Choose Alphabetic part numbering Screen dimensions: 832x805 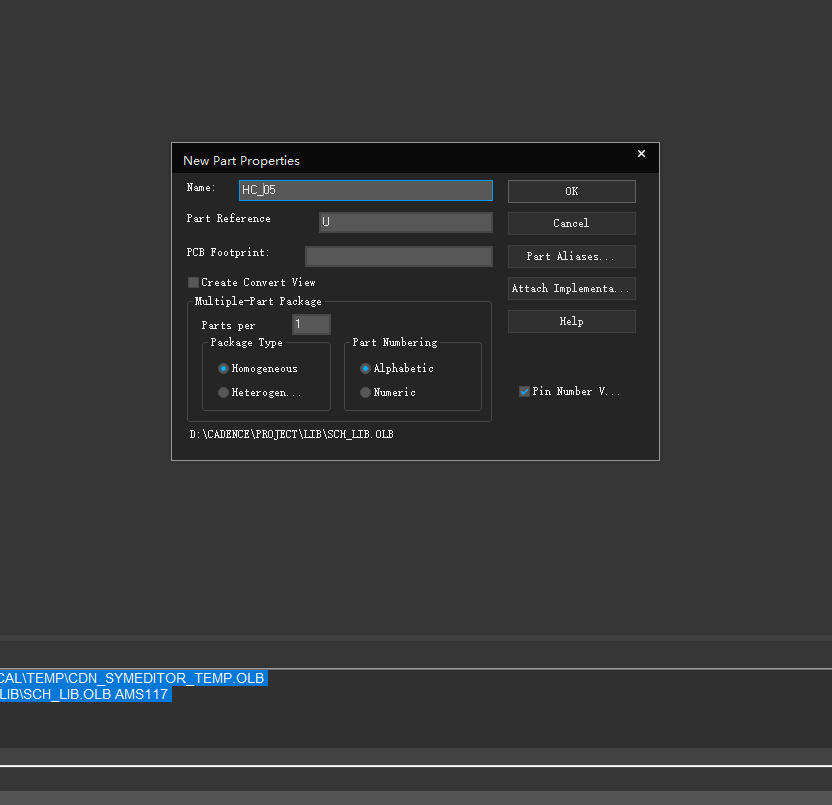pos(365,368)
